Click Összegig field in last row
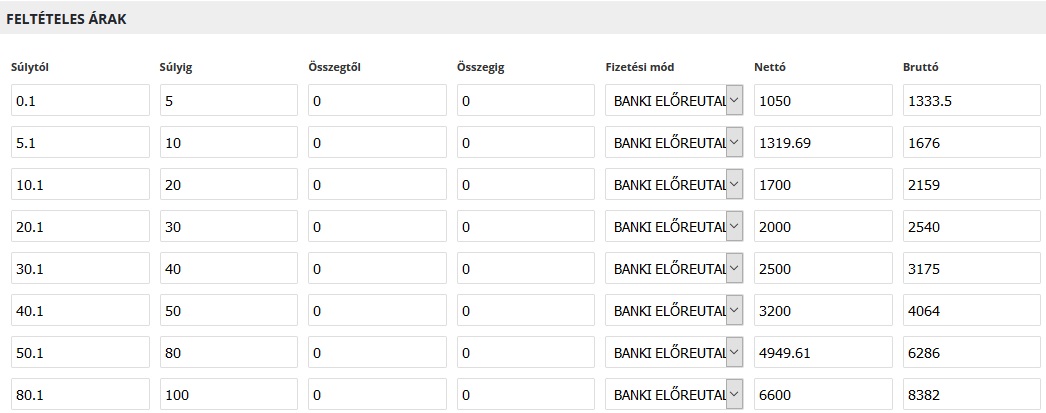1046x413 pixels. [x=526, y=394]
